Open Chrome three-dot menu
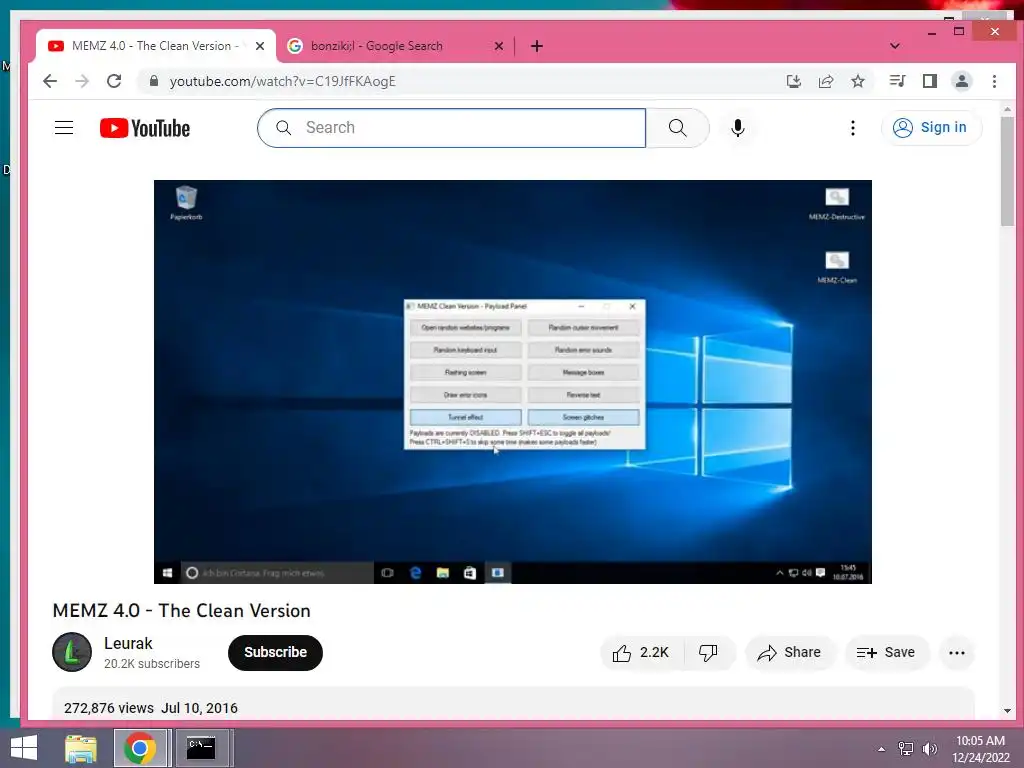This screenshot has height=768, width=1024. tap(994, 81)
